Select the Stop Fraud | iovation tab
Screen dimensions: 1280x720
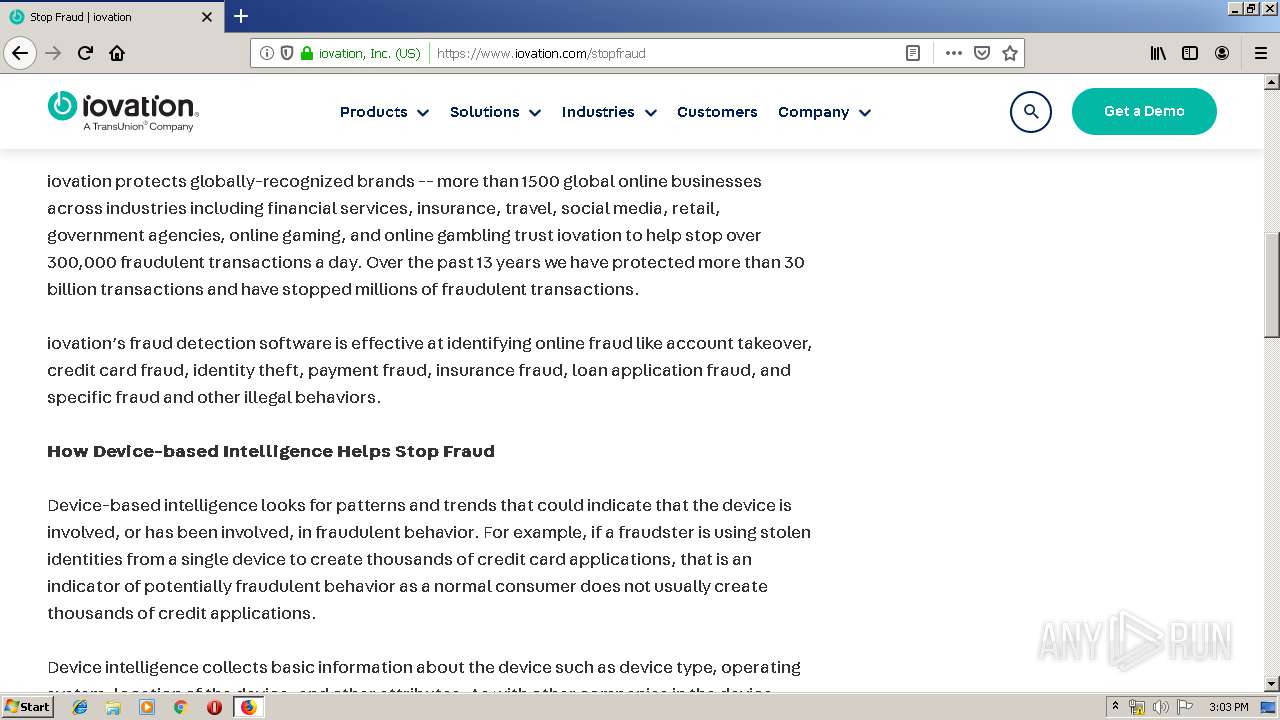[x=111, y=17]
